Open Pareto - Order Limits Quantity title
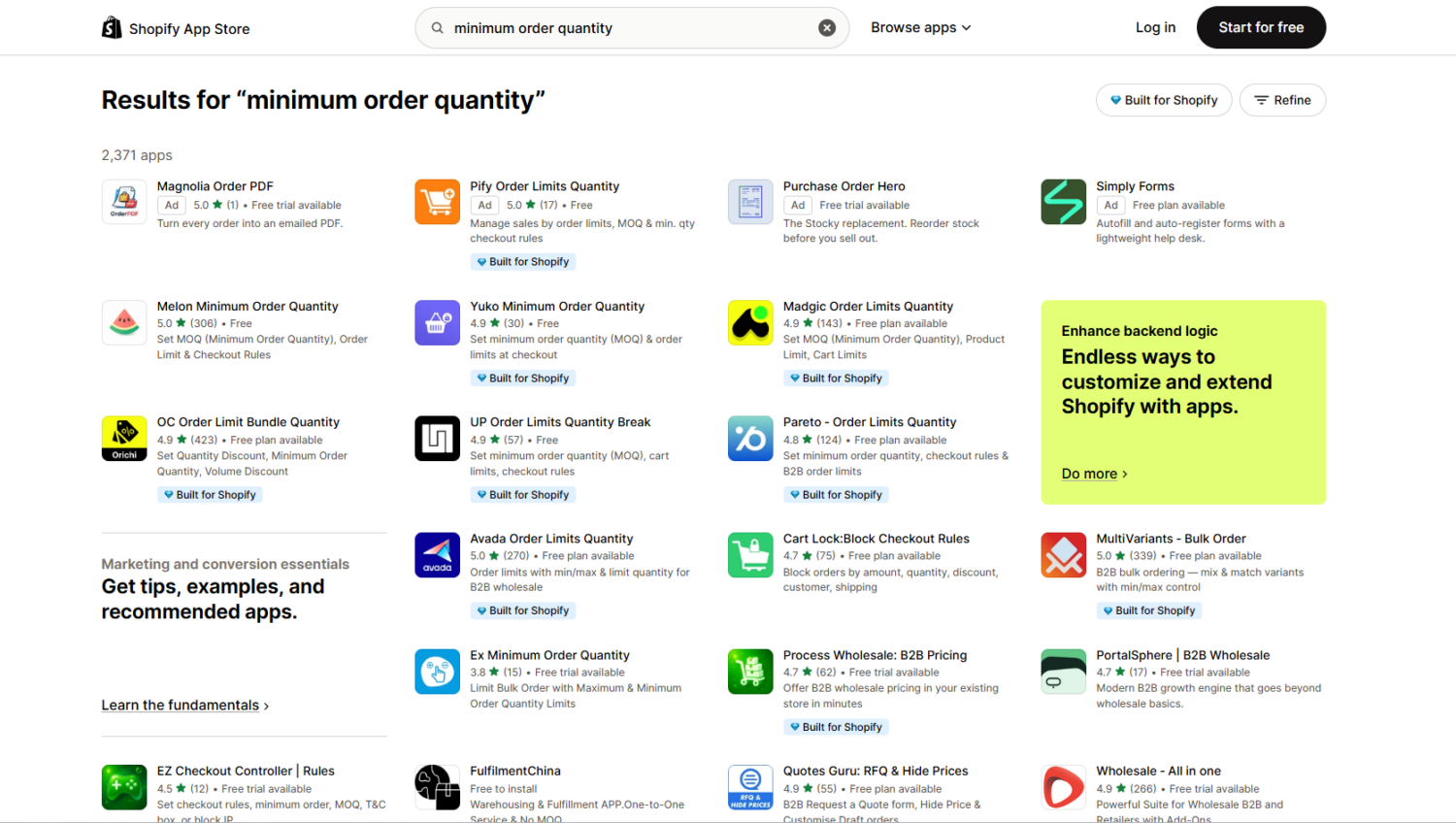1456x823 pixels. coord(870,422)
